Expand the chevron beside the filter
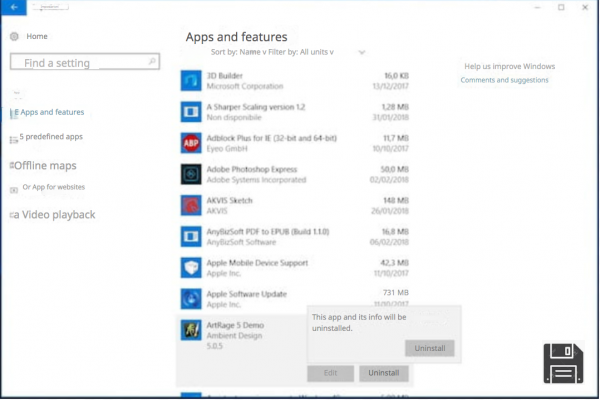The image size is (600, 400). tap(362, 52)
